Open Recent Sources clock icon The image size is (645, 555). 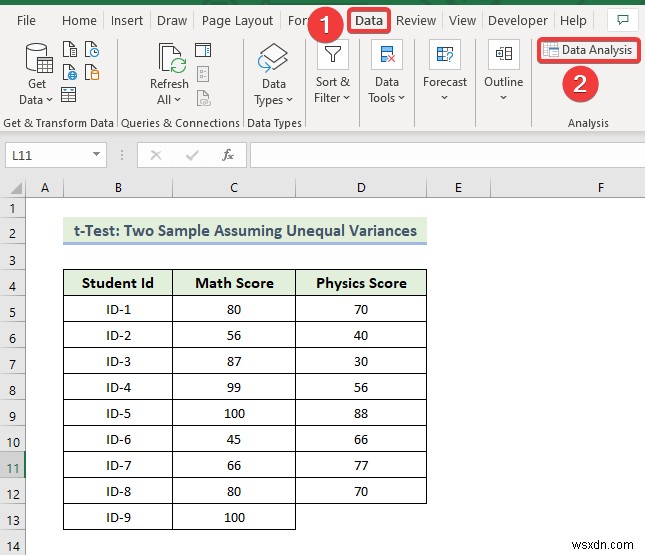(92, 49)
